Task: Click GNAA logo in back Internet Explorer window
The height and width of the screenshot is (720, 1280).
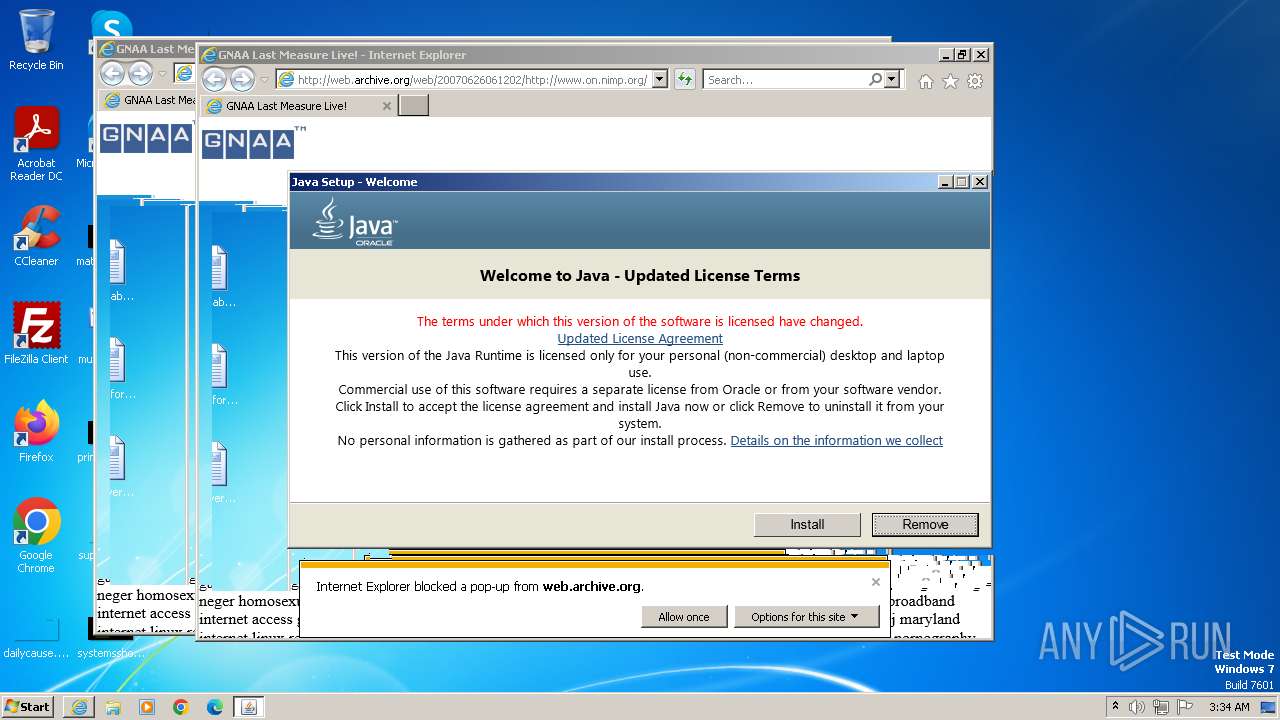Action: (146, 138)
